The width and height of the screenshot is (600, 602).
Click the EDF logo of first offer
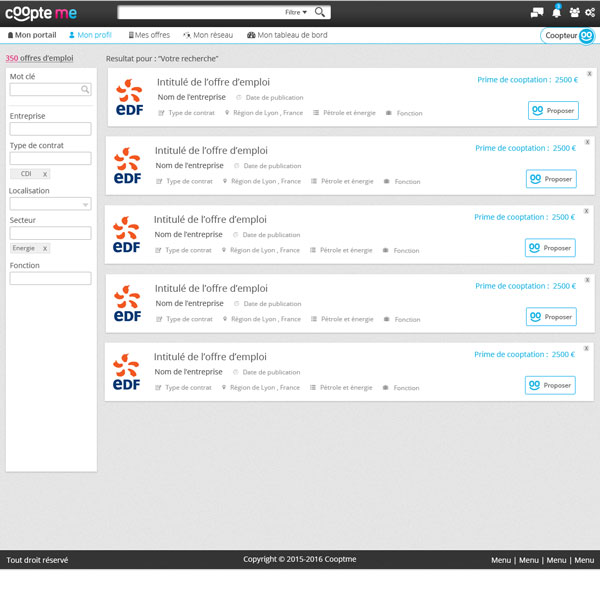pos(129,97)
